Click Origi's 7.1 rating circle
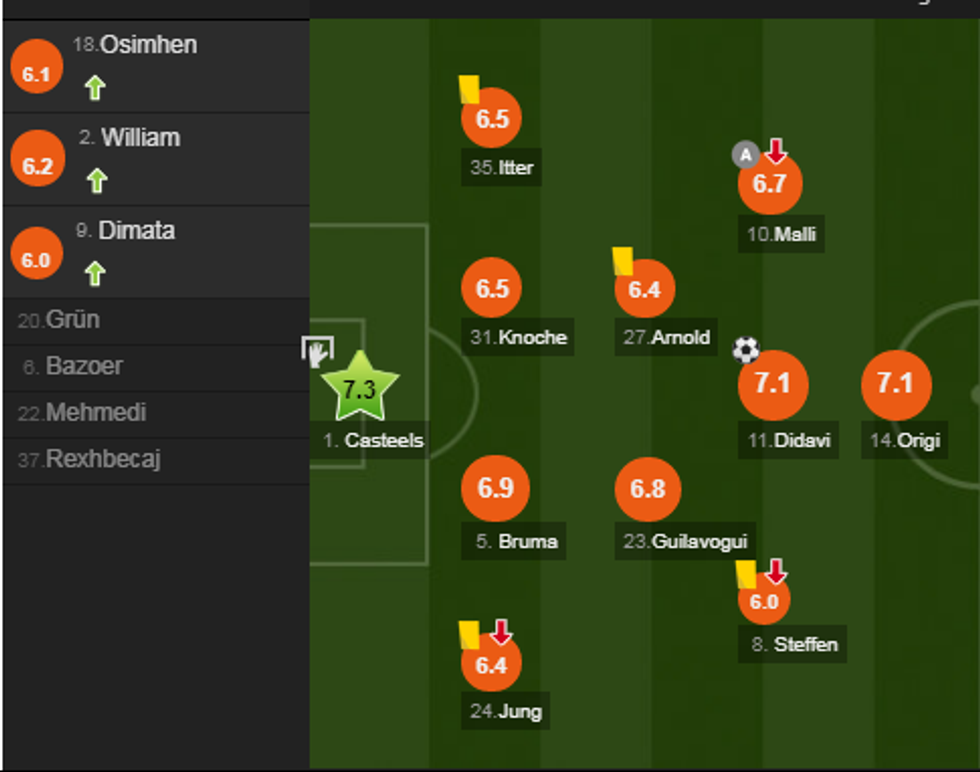The width and height of the screenshot is (980, 772). [895, 384]
